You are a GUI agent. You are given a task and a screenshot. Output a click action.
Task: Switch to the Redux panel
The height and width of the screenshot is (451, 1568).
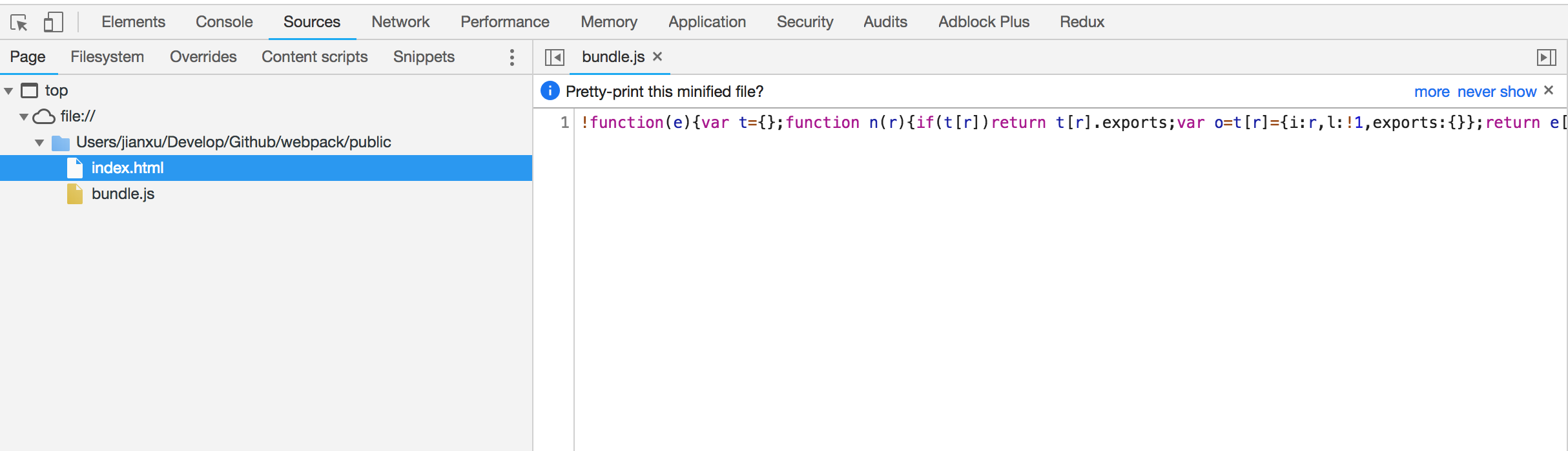point(1082,22)
